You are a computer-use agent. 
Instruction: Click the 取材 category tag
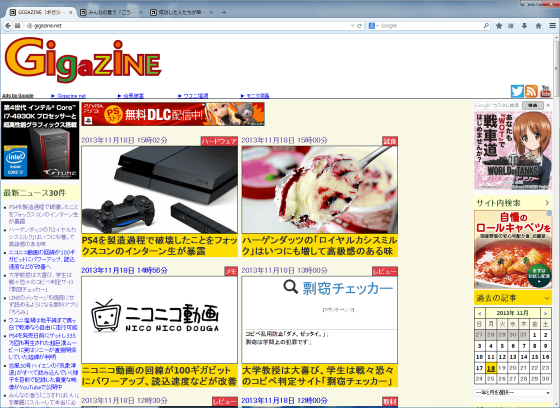coord(390,402)
